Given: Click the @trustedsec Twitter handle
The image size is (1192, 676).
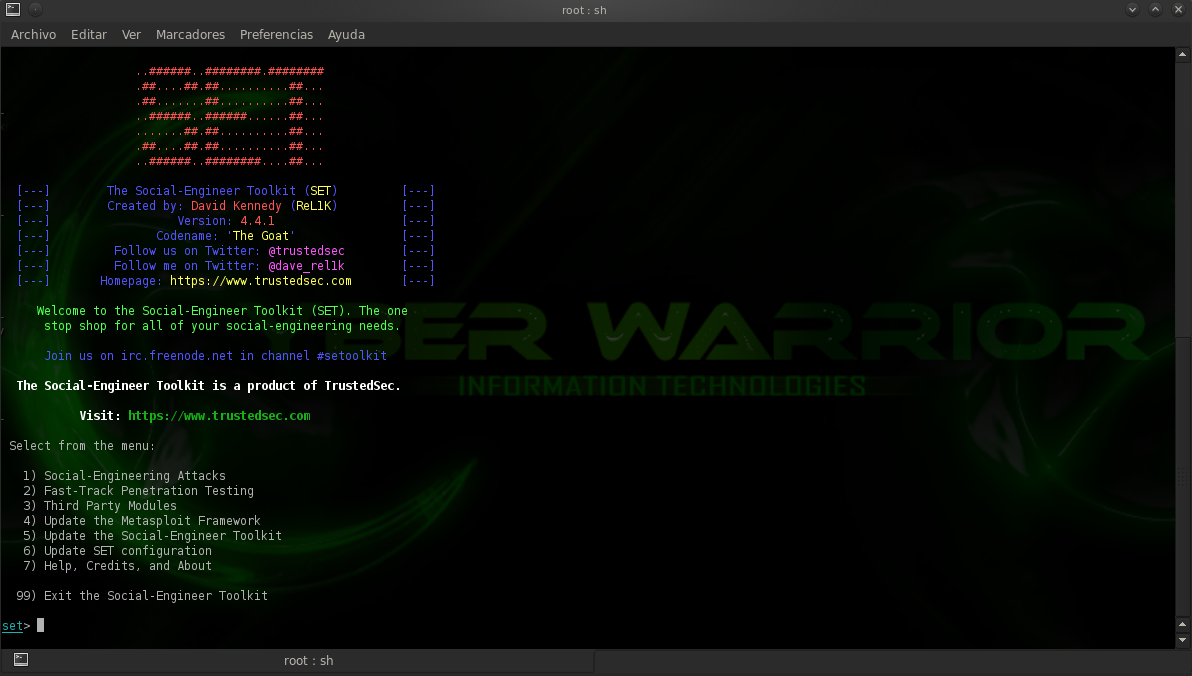Looking at the screenshot, I should [x=306, y=251].
